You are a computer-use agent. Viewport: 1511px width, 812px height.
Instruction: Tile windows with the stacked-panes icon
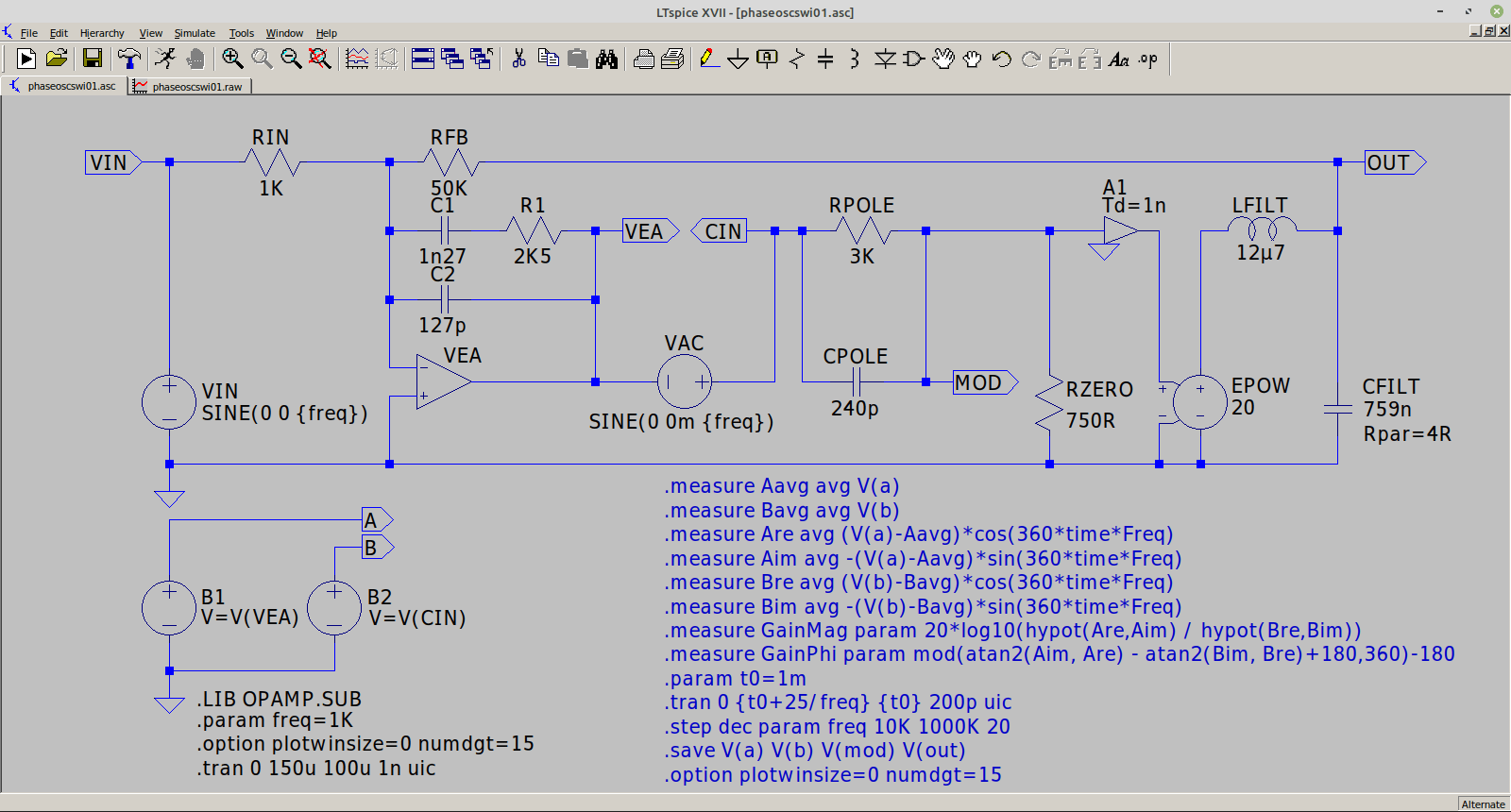[x=423, y=59]
